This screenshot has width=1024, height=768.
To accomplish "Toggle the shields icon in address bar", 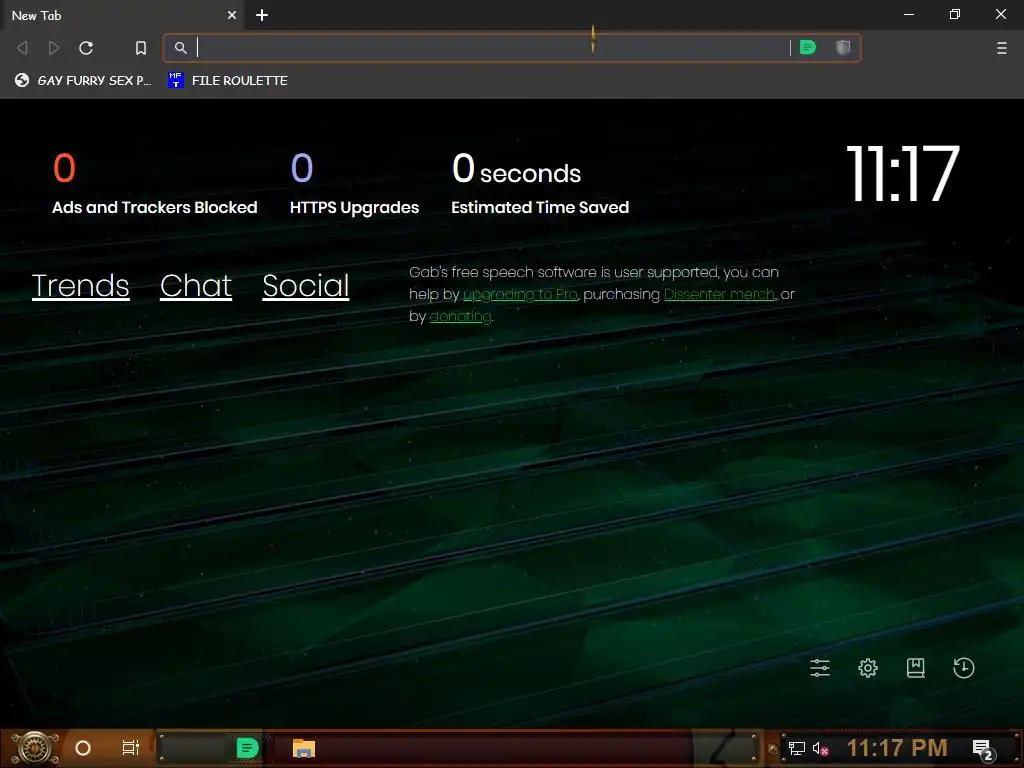I will [x=843, y=47].
